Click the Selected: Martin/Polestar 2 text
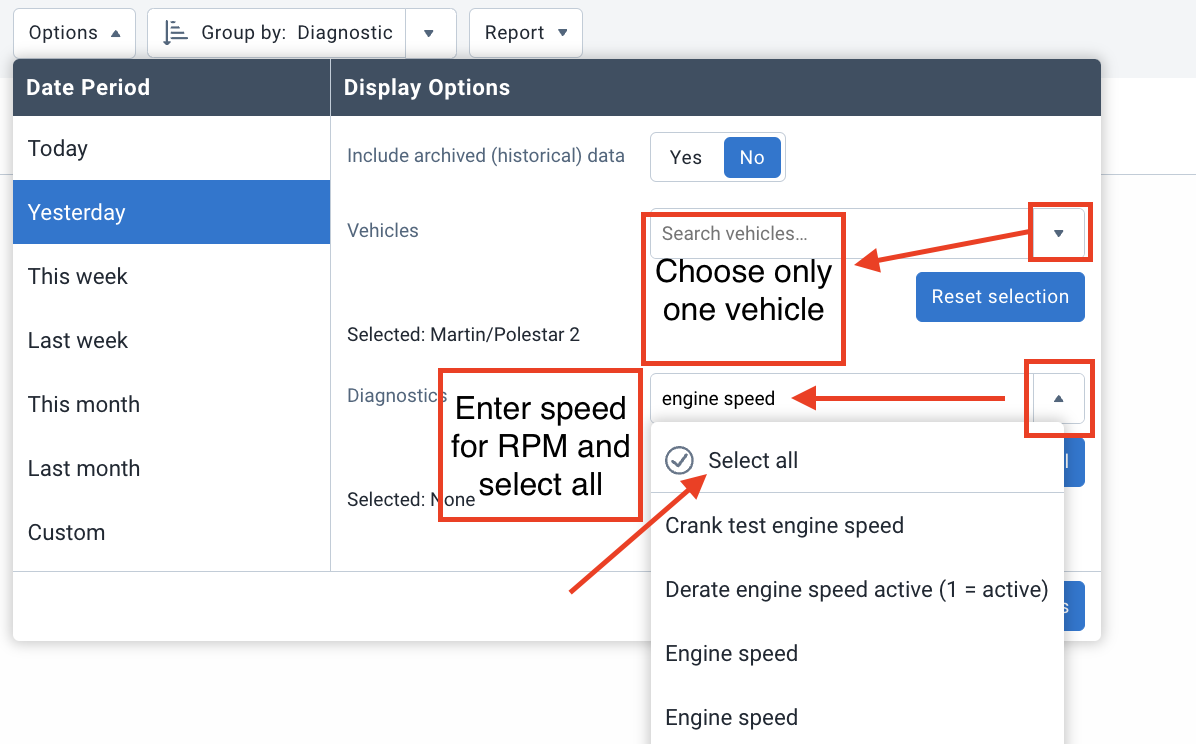This screenshot has width=1196, height=744. [x=463, y=335]
